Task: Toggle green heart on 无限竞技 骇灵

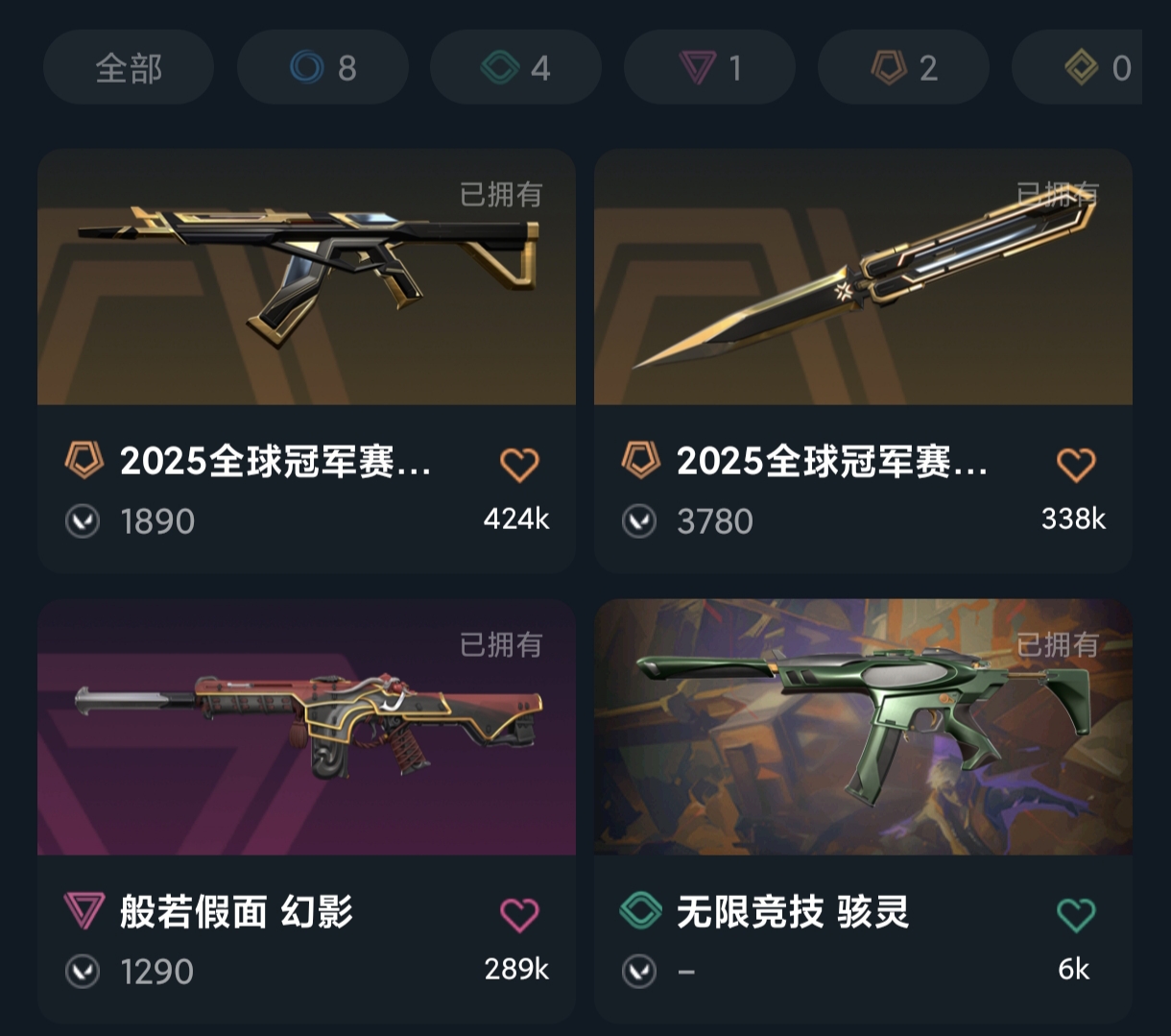Action: (1076, 915)
